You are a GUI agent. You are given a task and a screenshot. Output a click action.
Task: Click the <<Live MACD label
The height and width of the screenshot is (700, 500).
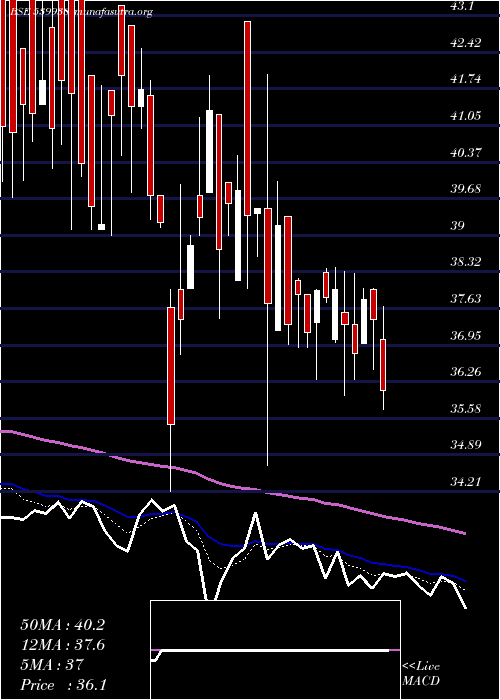click(421, 674)
